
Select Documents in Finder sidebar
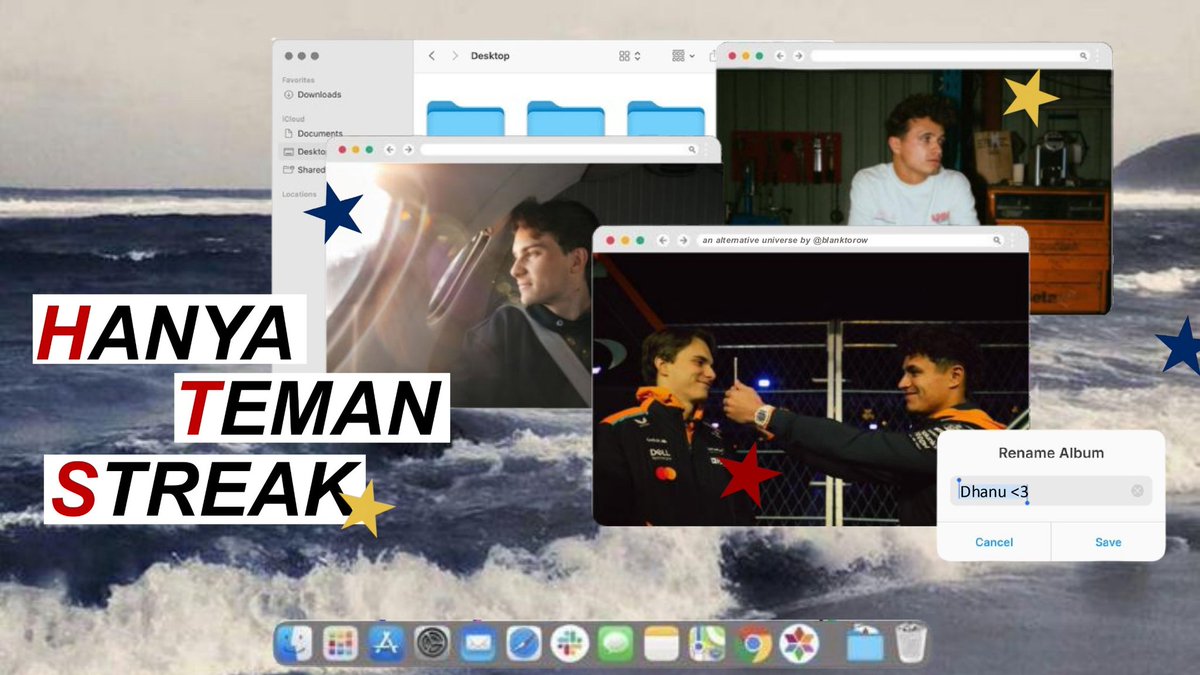[313, 133]
